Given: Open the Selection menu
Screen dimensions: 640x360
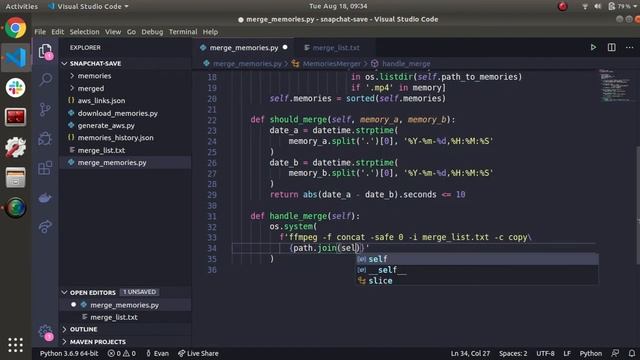Looking at the screenshot, I should point(84,32).
